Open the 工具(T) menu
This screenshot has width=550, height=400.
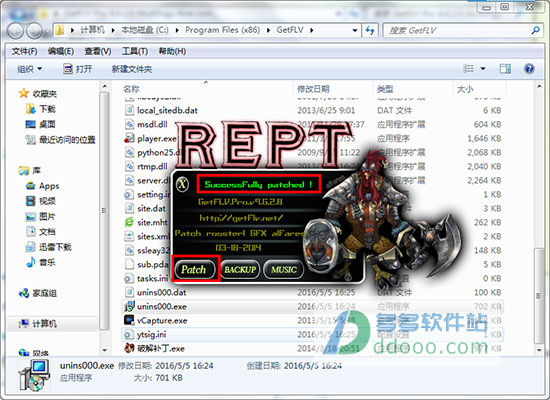135,52
